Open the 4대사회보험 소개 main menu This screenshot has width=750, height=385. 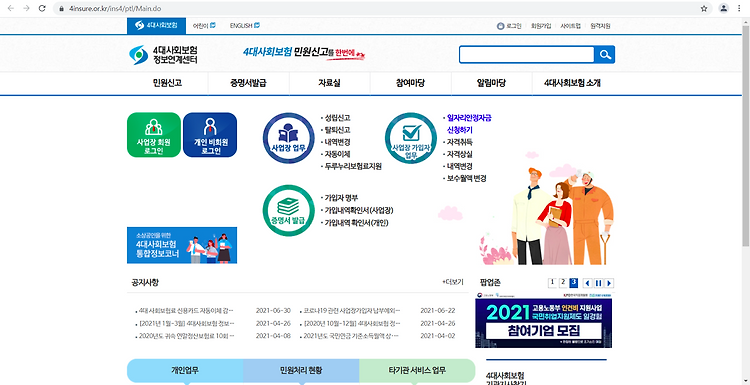pyautogui.click(x=573, y=83)
